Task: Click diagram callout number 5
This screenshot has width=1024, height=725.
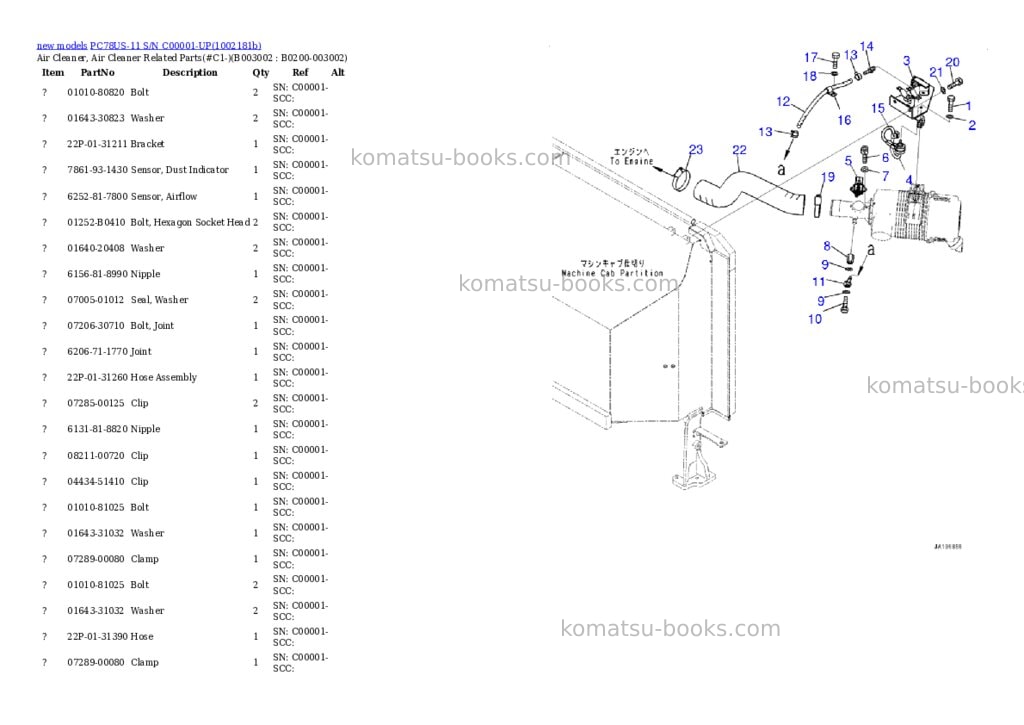Action: coord(848,161)
